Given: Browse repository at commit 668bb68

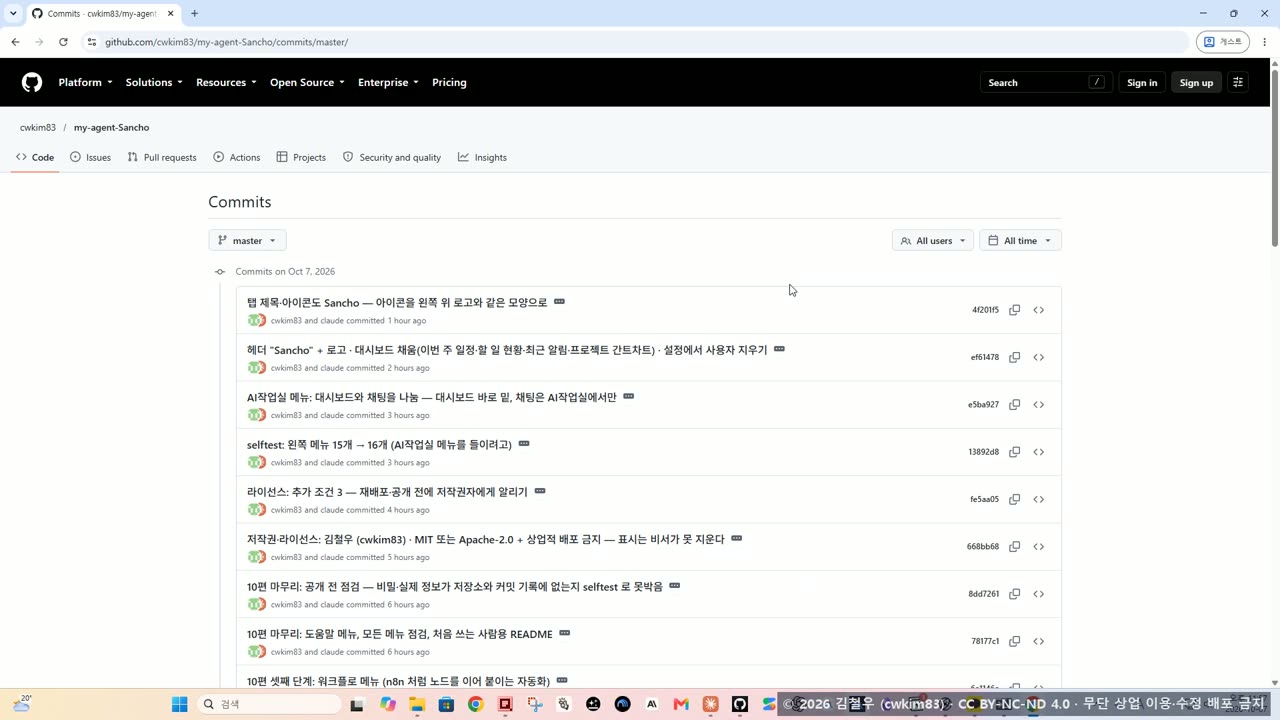Looking at the screenshot, I should (1038, 547).
